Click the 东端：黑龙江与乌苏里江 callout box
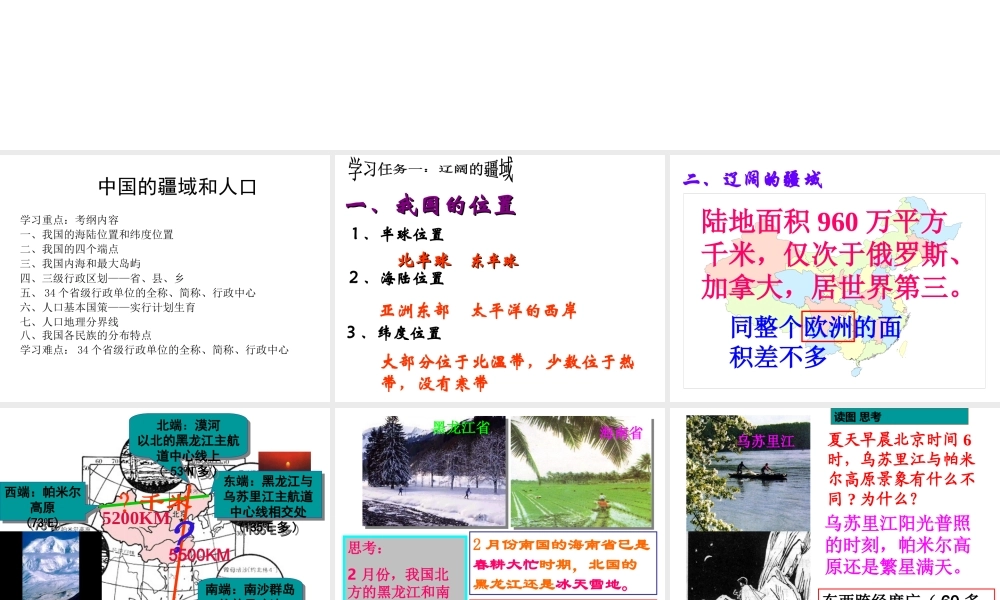 click(268, 496)
